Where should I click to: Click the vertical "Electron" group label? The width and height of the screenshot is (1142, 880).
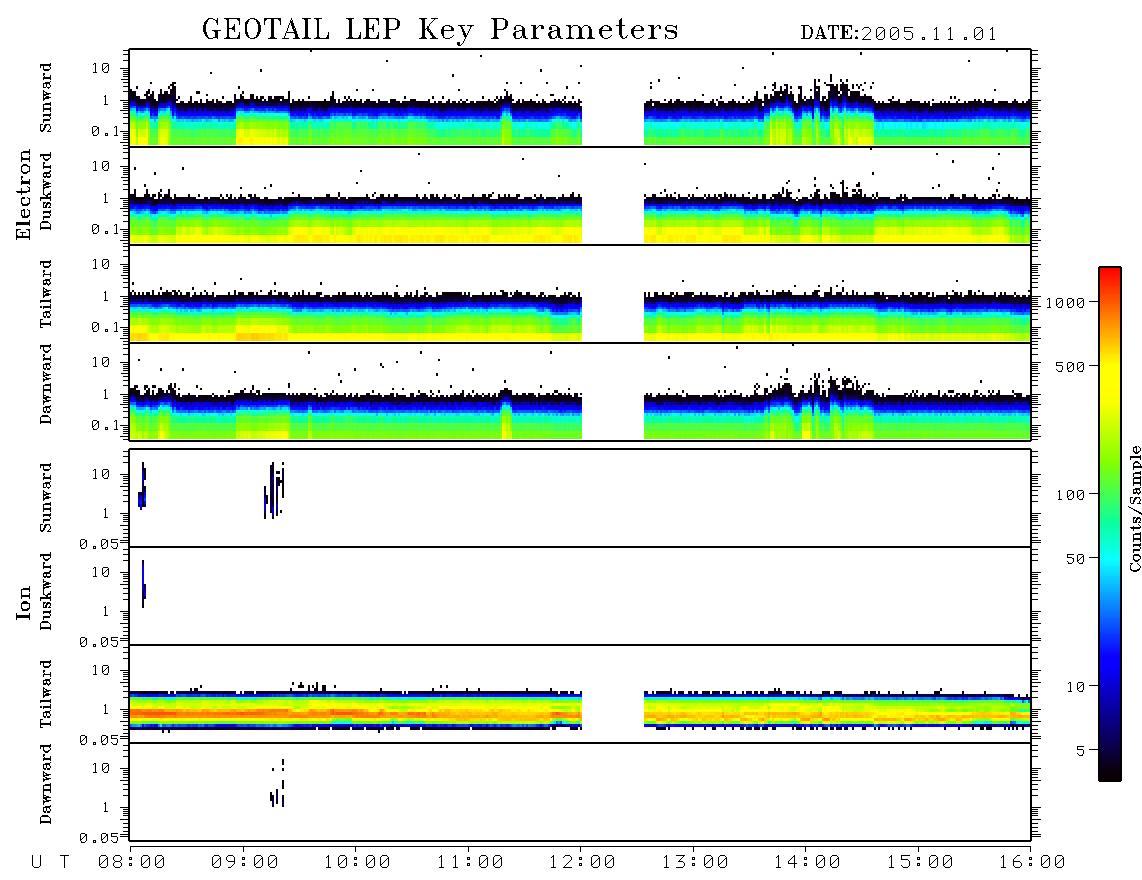coord(24,194)
